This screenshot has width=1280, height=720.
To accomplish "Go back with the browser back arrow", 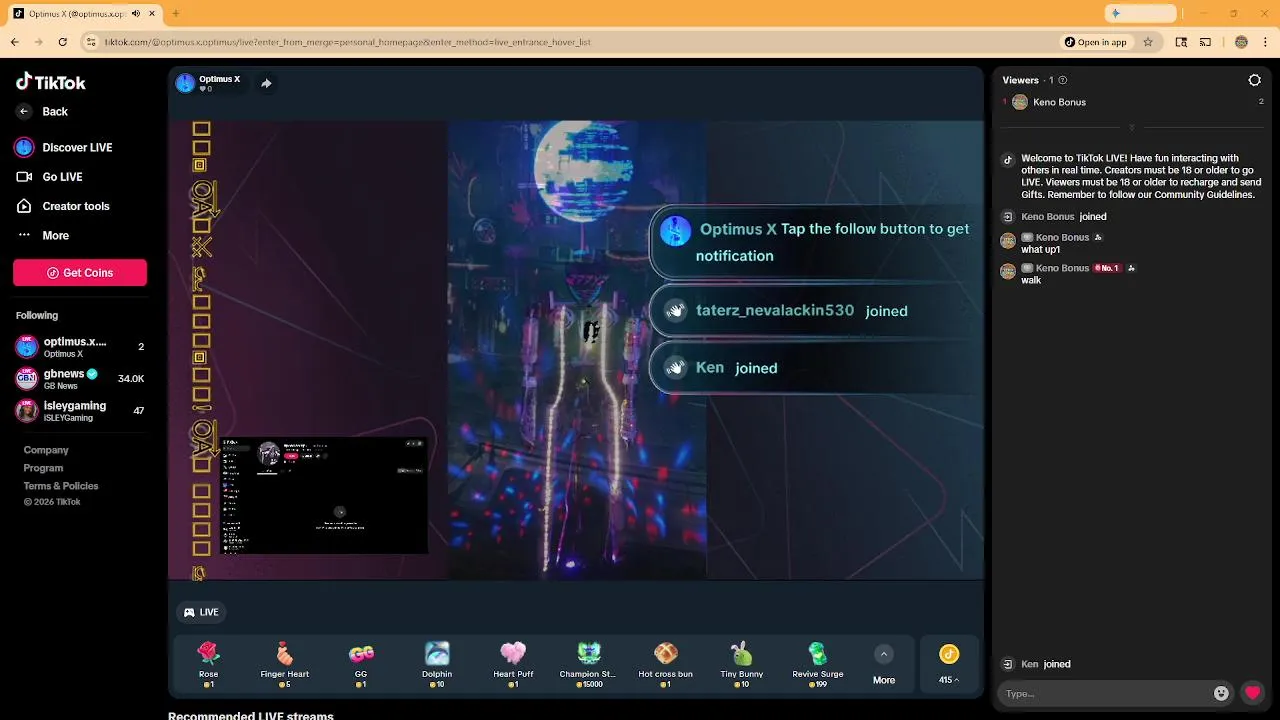I will (x=14, y=42).
